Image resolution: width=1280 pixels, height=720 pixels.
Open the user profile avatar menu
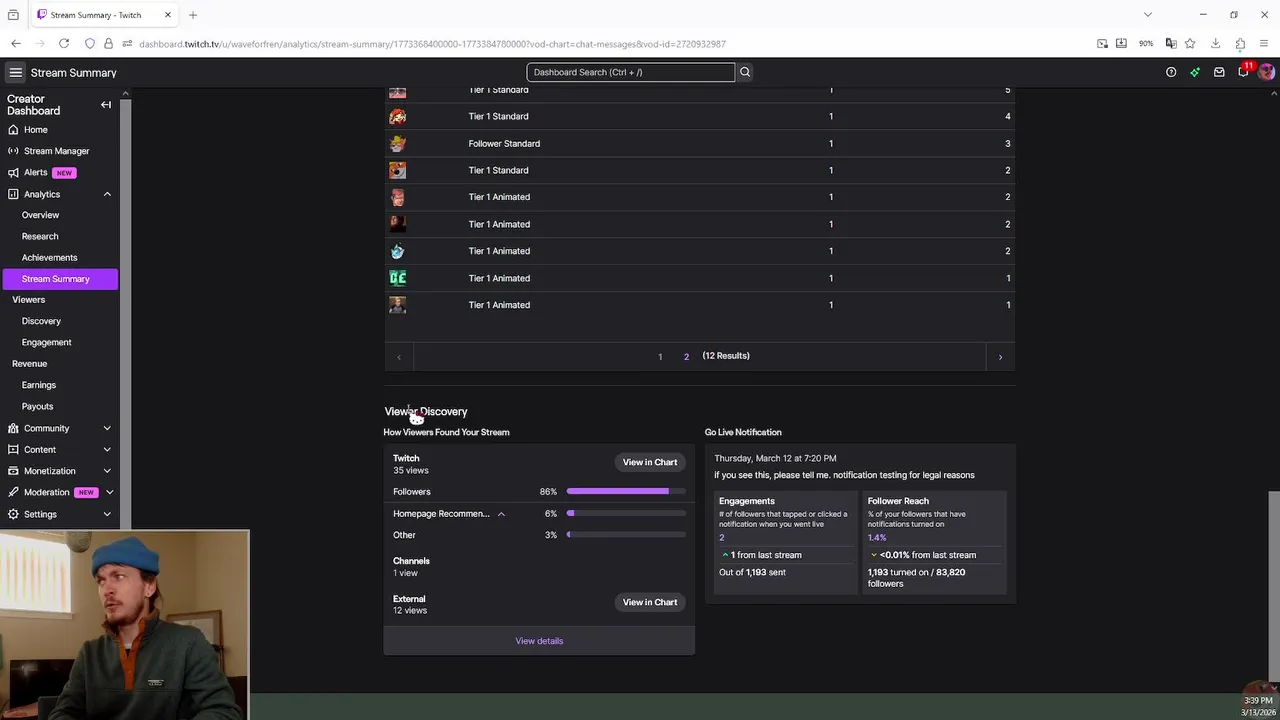pos(1267,72)
